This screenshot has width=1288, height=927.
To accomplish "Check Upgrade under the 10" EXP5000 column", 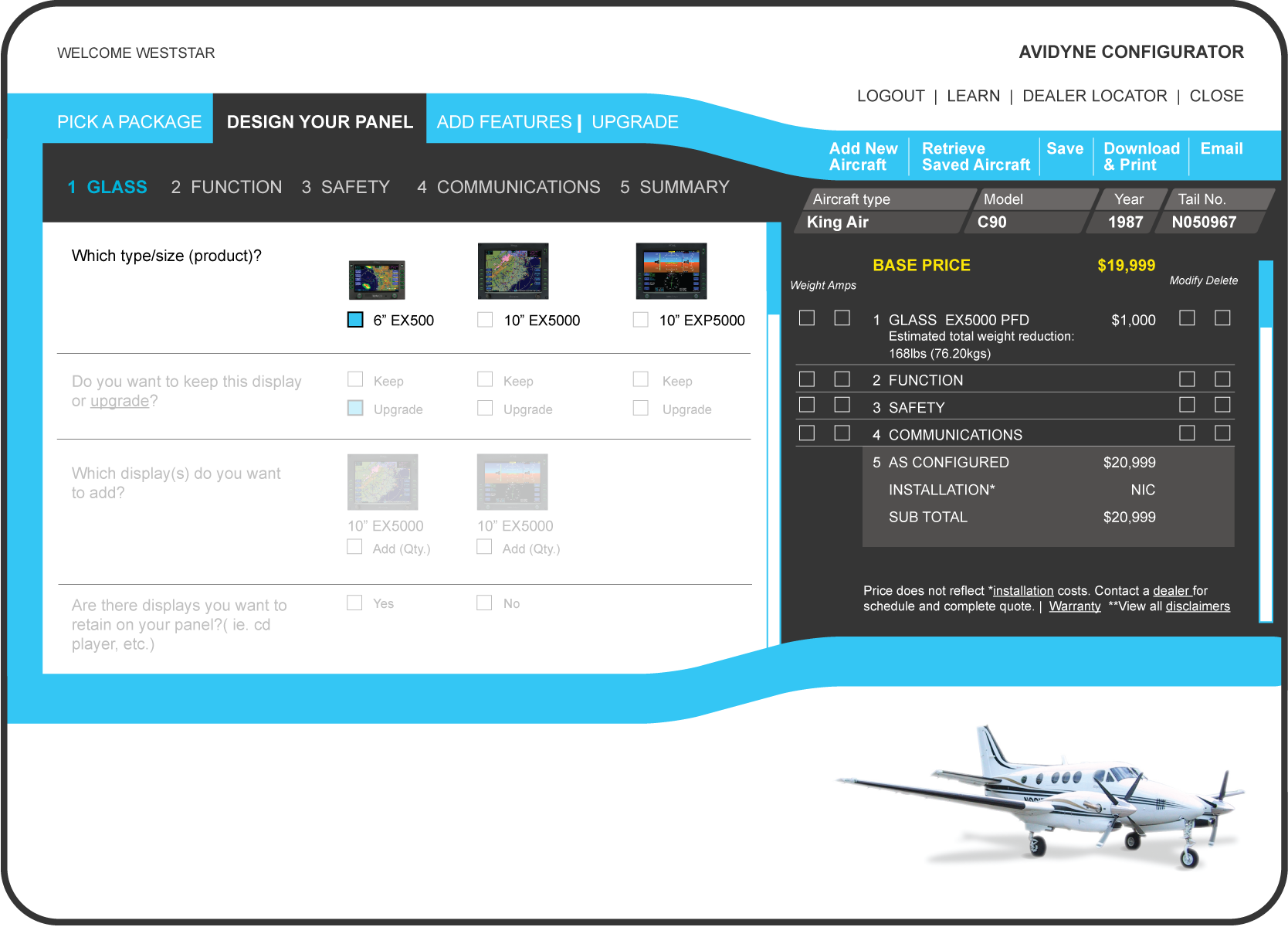I will coord(640,408).
